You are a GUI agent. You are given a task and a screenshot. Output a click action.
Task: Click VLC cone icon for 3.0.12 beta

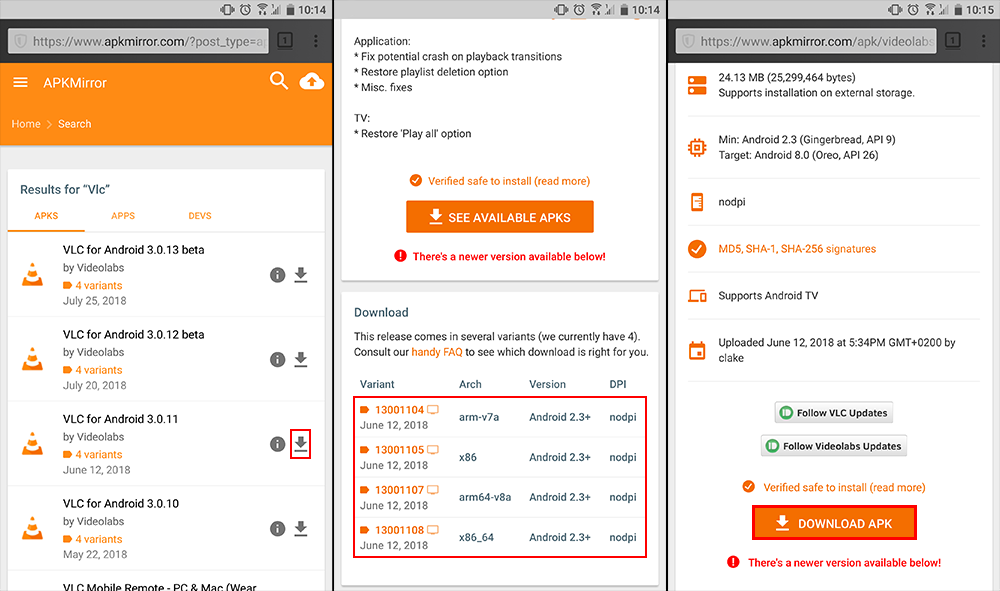[x=33, y=359]
